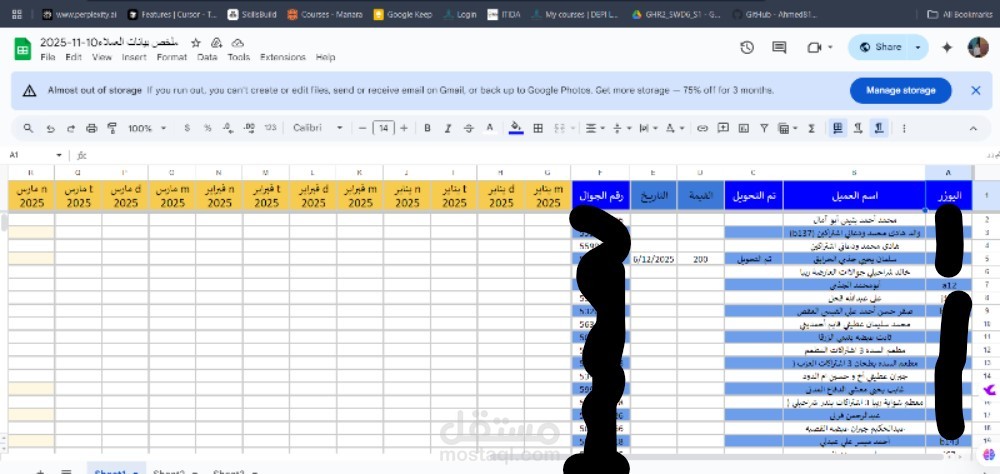Open the comments panel
The image size is (1000, 474).
(x=779, y=47)
